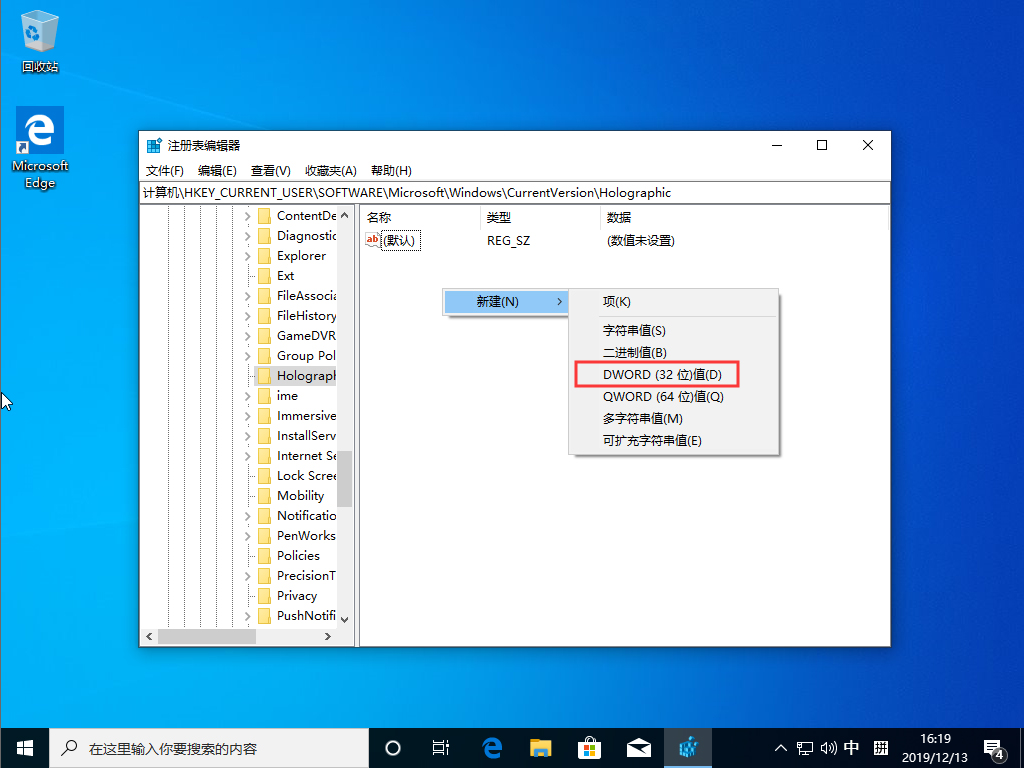Open File Explorer from the taskbar

pos(540,747)
